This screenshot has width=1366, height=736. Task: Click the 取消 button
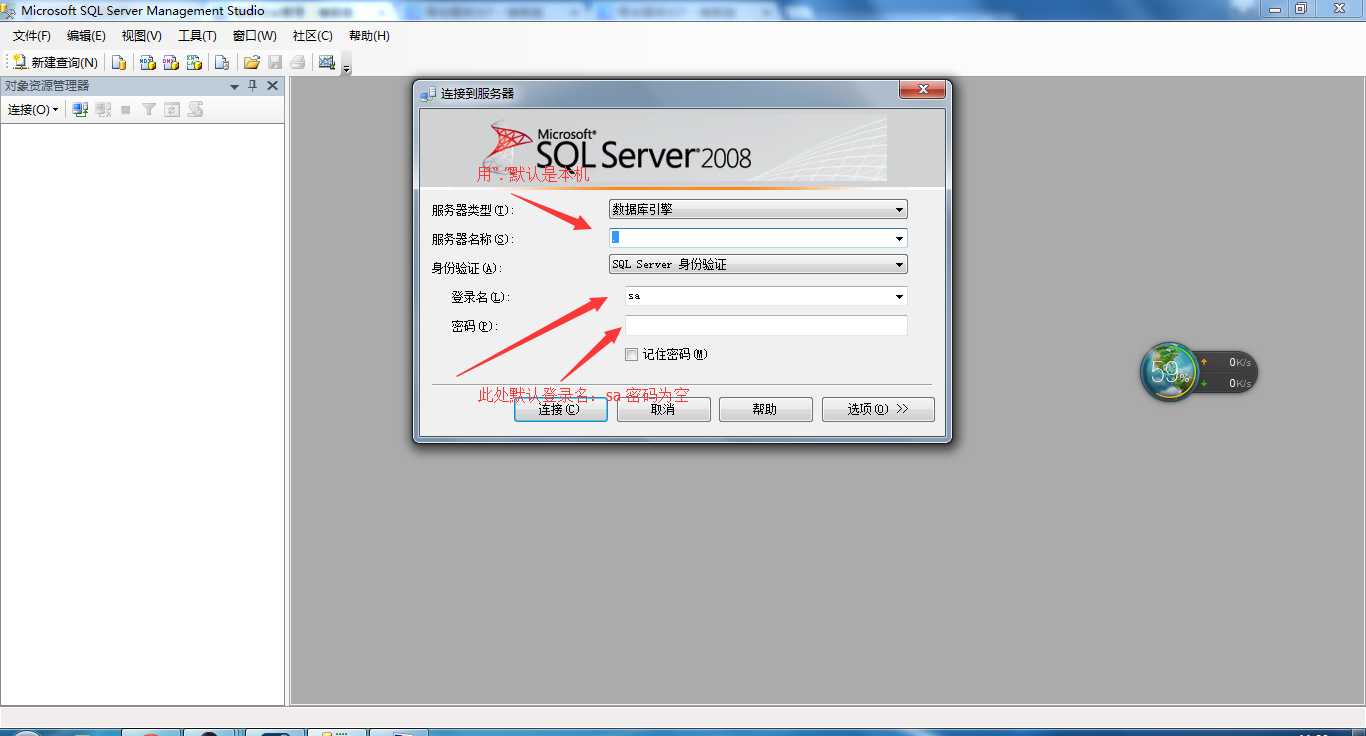[664, 409]
